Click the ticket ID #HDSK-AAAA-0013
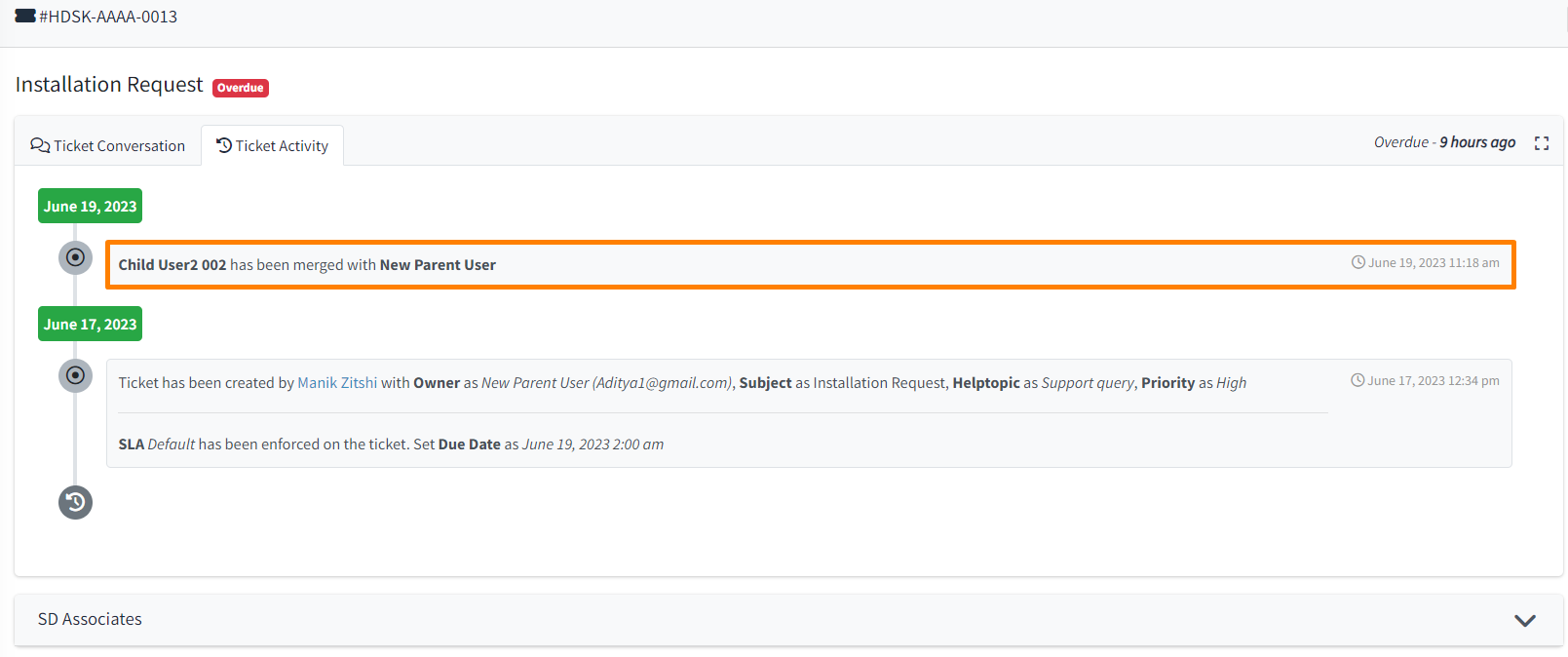 (108, 17)
